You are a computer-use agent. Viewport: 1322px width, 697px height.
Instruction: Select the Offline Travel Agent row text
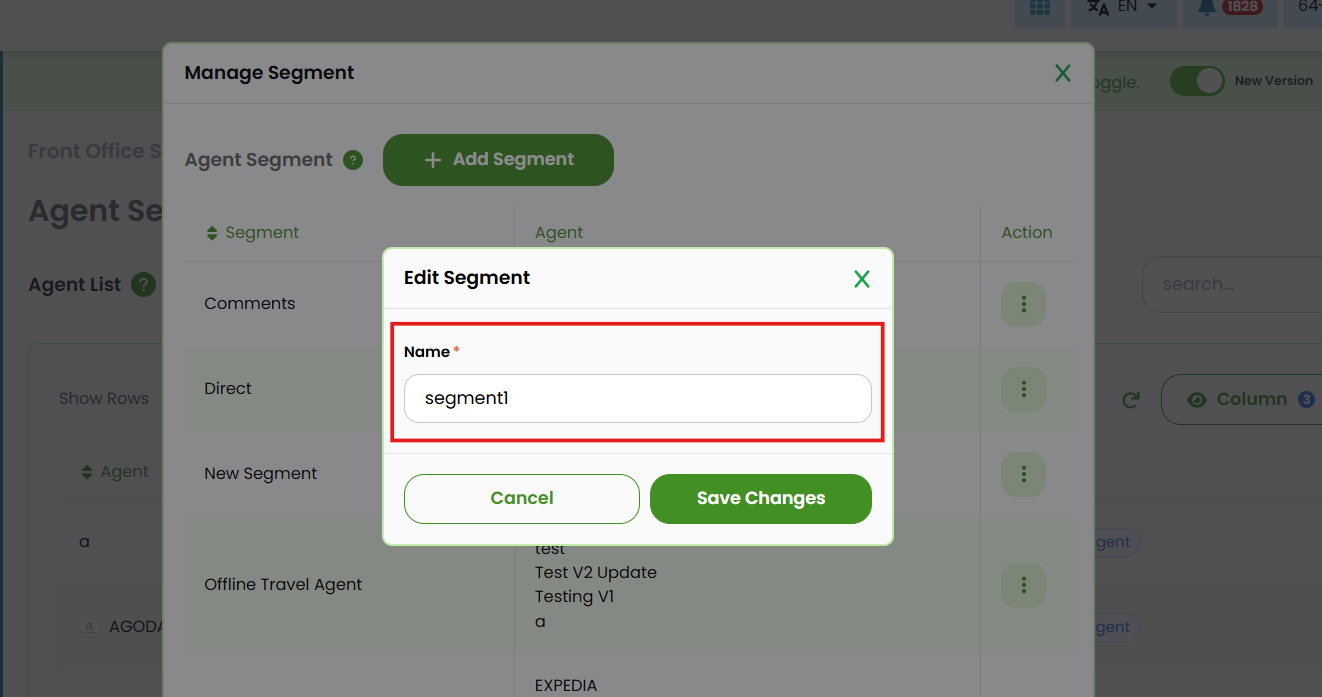(x=283, y=584)
